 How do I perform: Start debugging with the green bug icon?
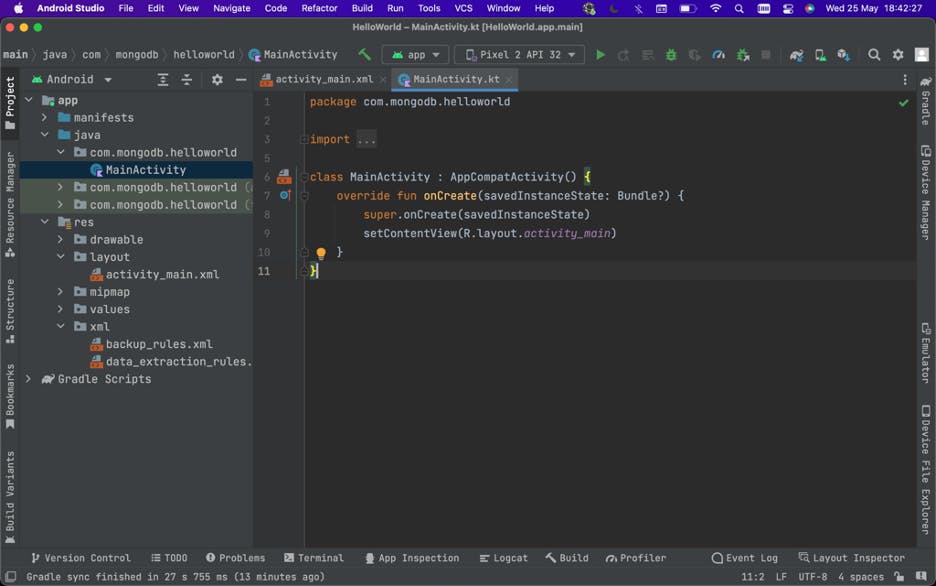[x=671, y=55]
